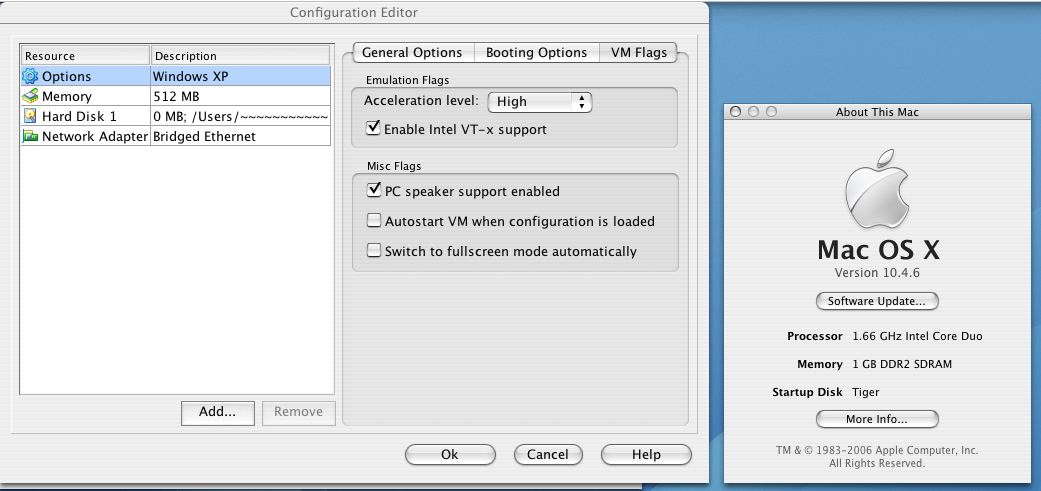Open the Booting Options tab
This screenshot has height=491, width=1041.
(x=536, y=52)
